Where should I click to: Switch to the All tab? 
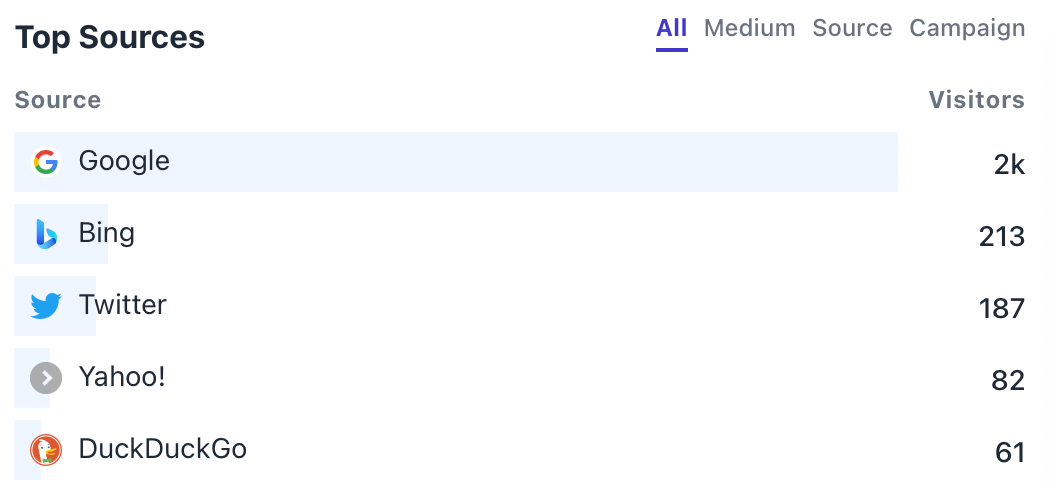672,28
